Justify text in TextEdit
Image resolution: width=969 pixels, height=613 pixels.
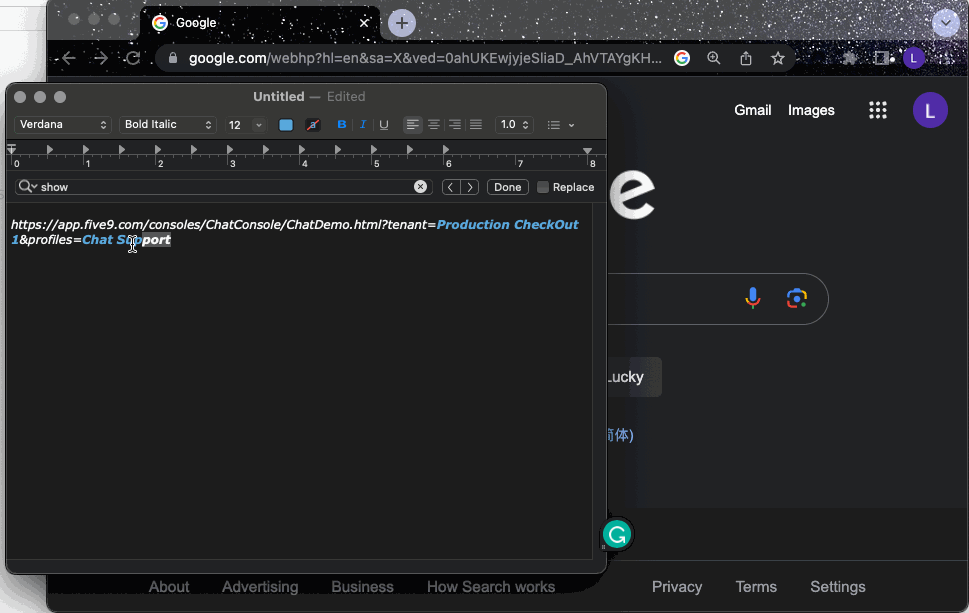(x=476, y=125)
